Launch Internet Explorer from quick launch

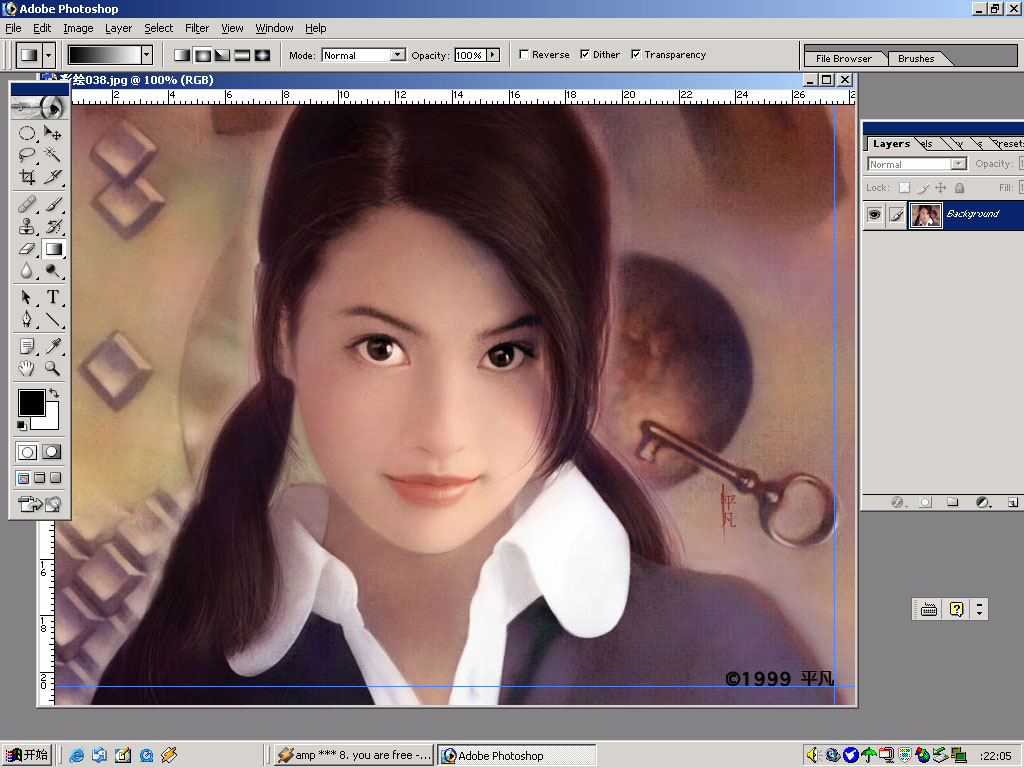76,755
